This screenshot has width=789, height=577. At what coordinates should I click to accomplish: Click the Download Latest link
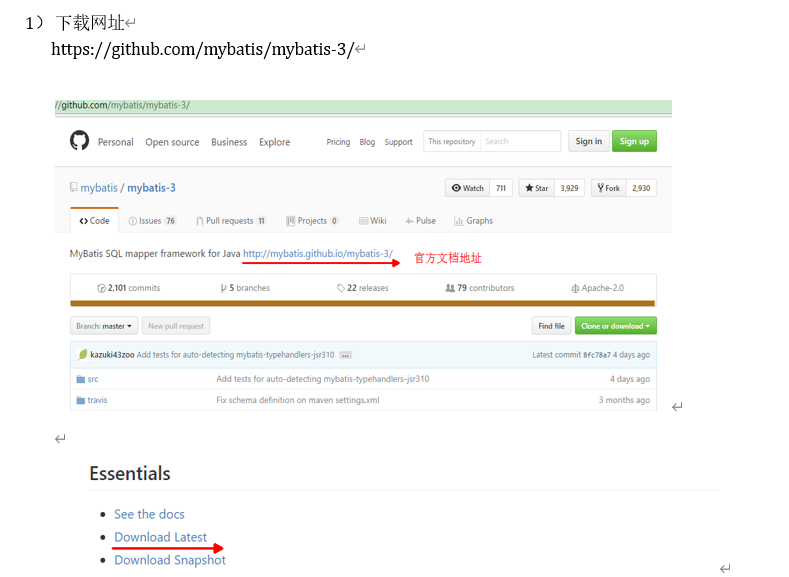tap(161, 537)
